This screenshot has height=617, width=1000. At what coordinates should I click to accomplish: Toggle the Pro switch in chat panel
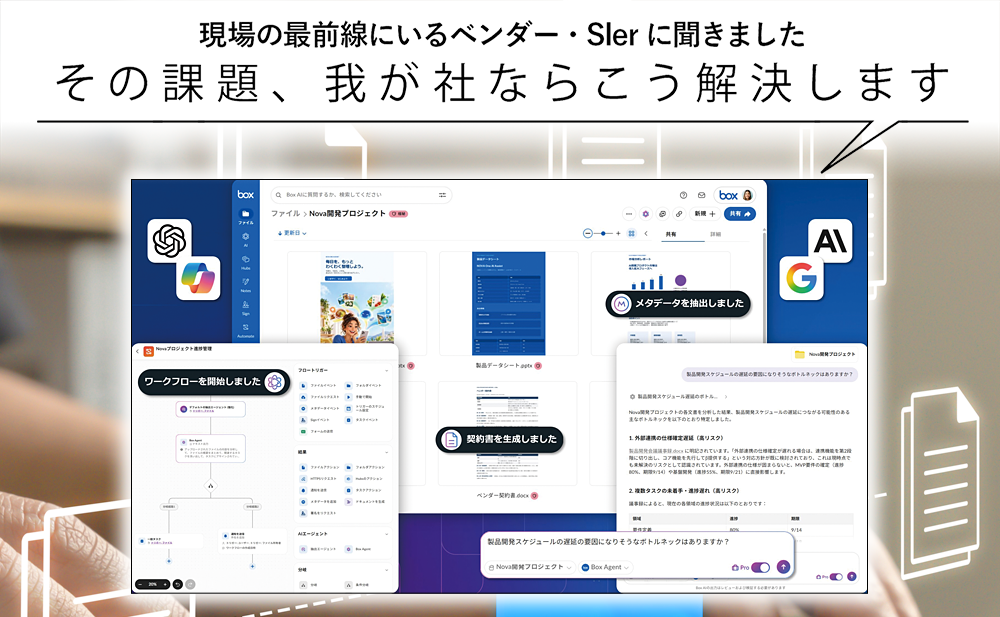pyautogui.click(x=836, y=577)
